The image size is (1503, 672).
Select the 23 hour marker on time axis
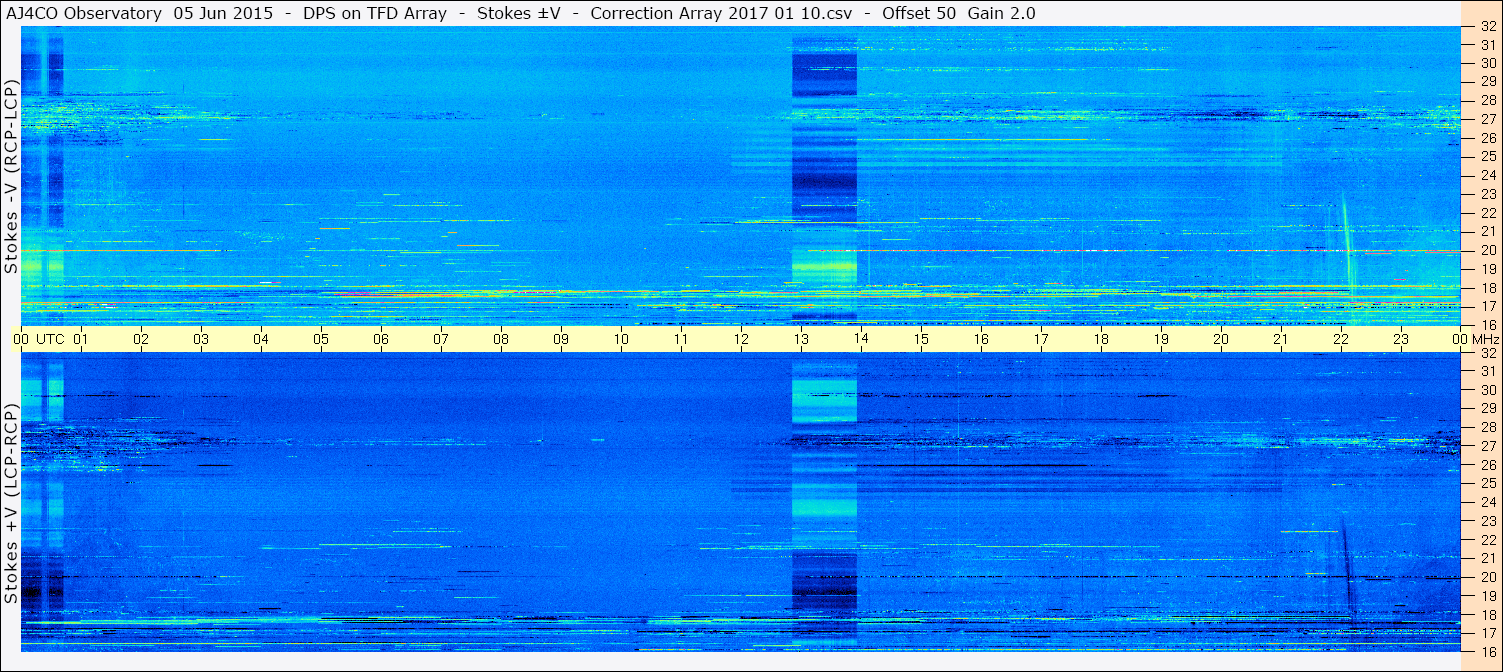pyautogui.click(x=1401, y=339)
